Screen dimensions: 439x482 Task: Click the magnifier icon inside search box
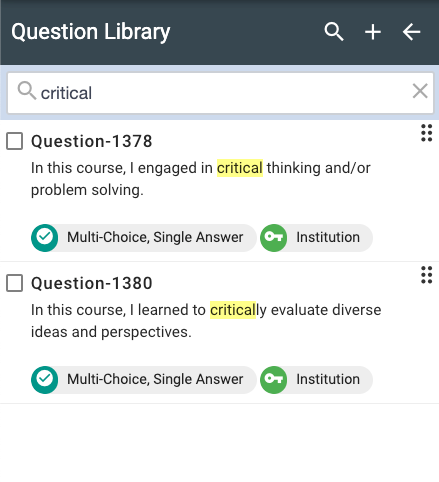tap(27, 91)
